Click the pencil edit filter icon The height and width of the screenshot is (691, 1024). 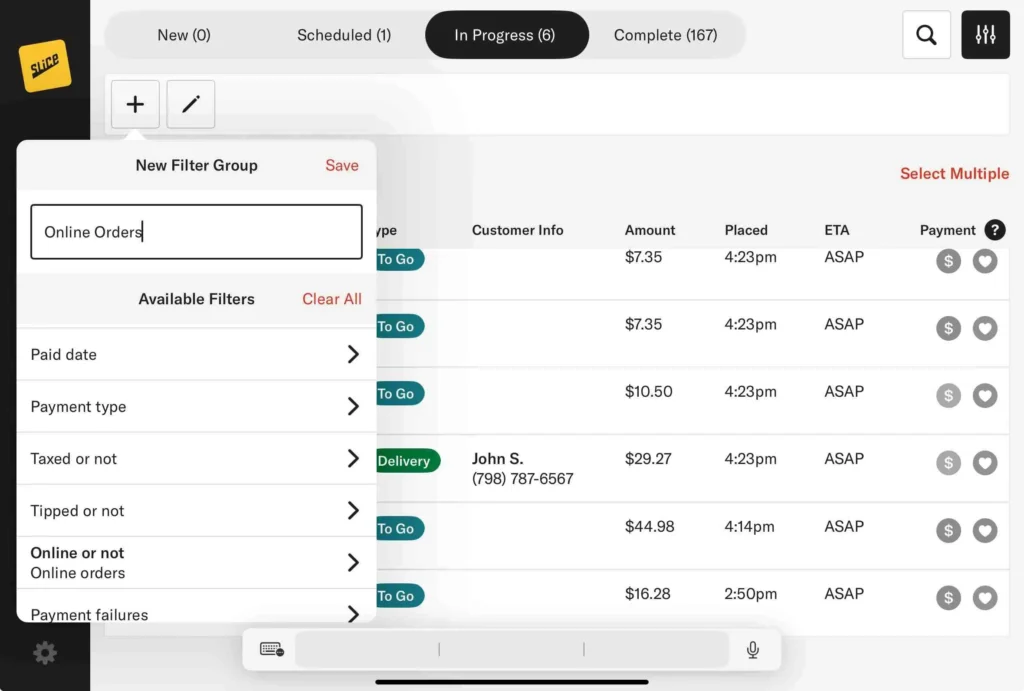(x=191, y=104)
